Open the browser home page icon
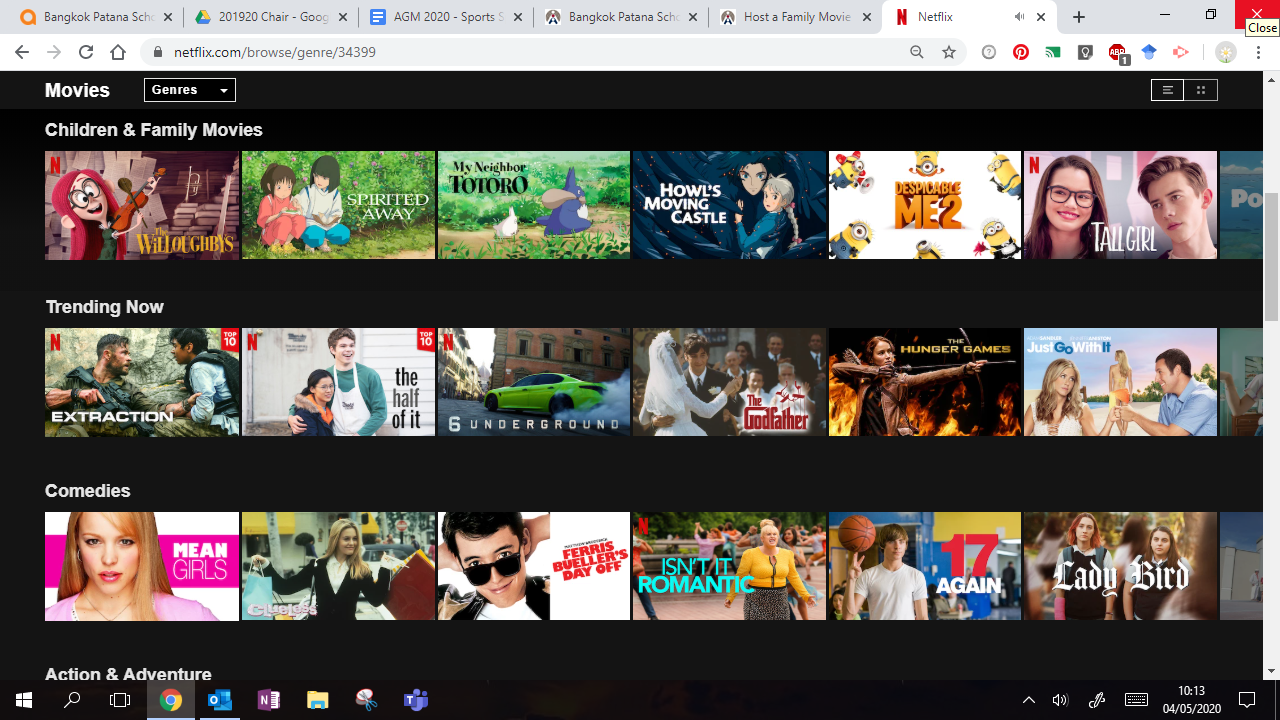Screen dimensions: 1280x720 (x=118, y=52)
